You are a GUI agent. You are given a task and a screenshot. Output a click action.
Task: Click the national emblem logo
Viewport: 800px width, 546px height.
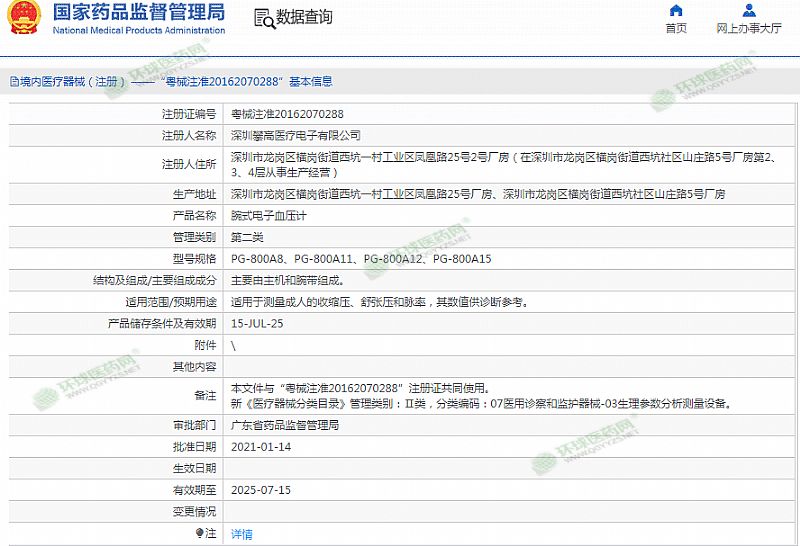tap(23, 19)
